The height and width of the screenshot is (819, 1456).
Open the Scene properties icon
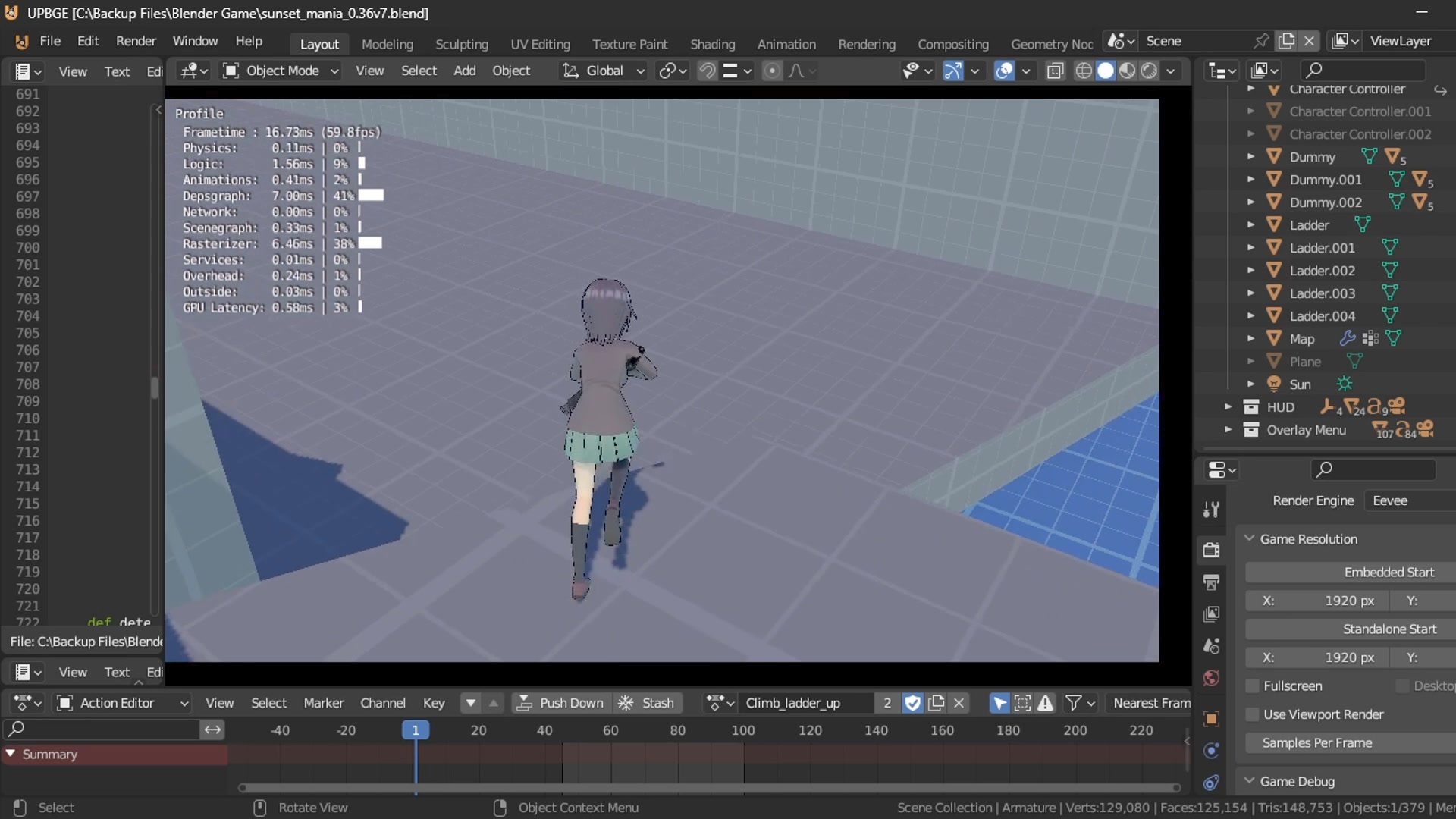point(1211,646)
